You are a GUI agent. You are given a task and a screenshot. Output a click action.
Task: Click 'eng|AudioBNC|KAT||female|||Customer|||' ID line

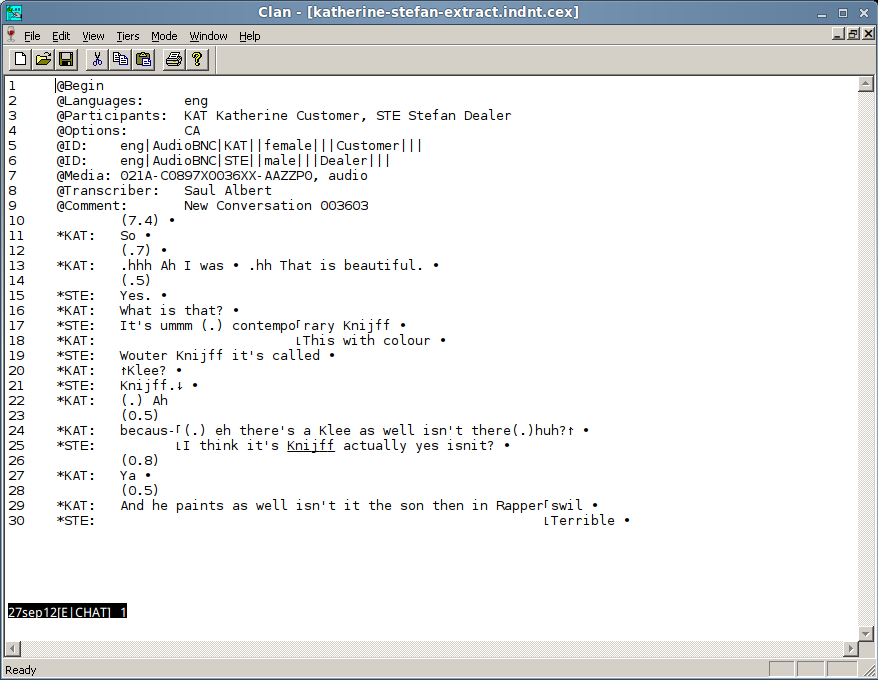[x=271, y=146]
